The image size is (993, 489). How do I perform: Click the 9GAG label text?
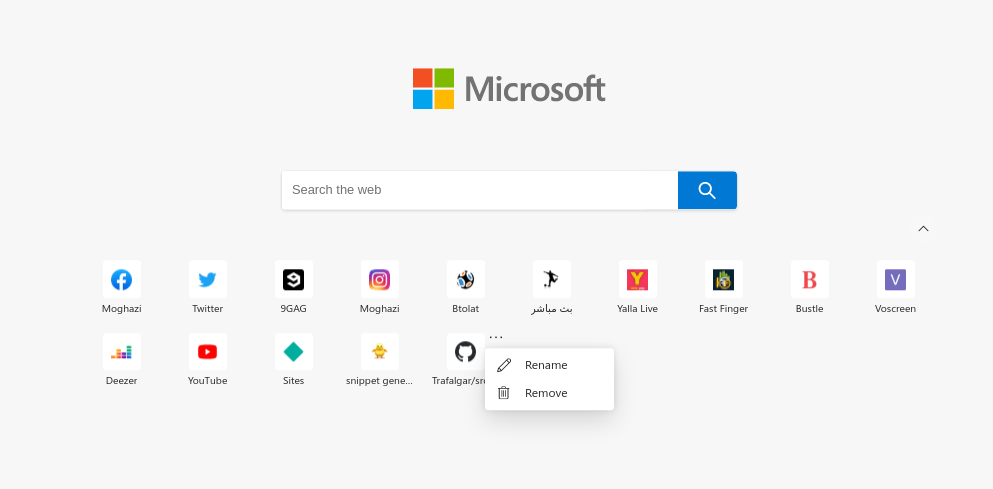tap(293, 308)
